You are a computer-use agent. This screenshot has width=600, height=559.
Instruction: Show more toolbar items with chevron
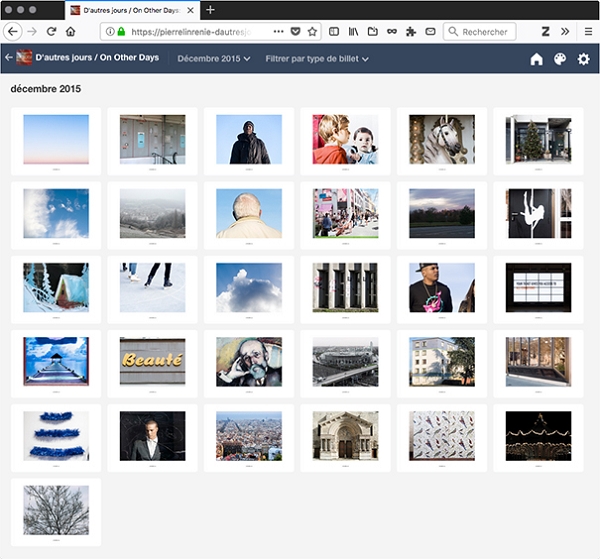tap(565, 32)
